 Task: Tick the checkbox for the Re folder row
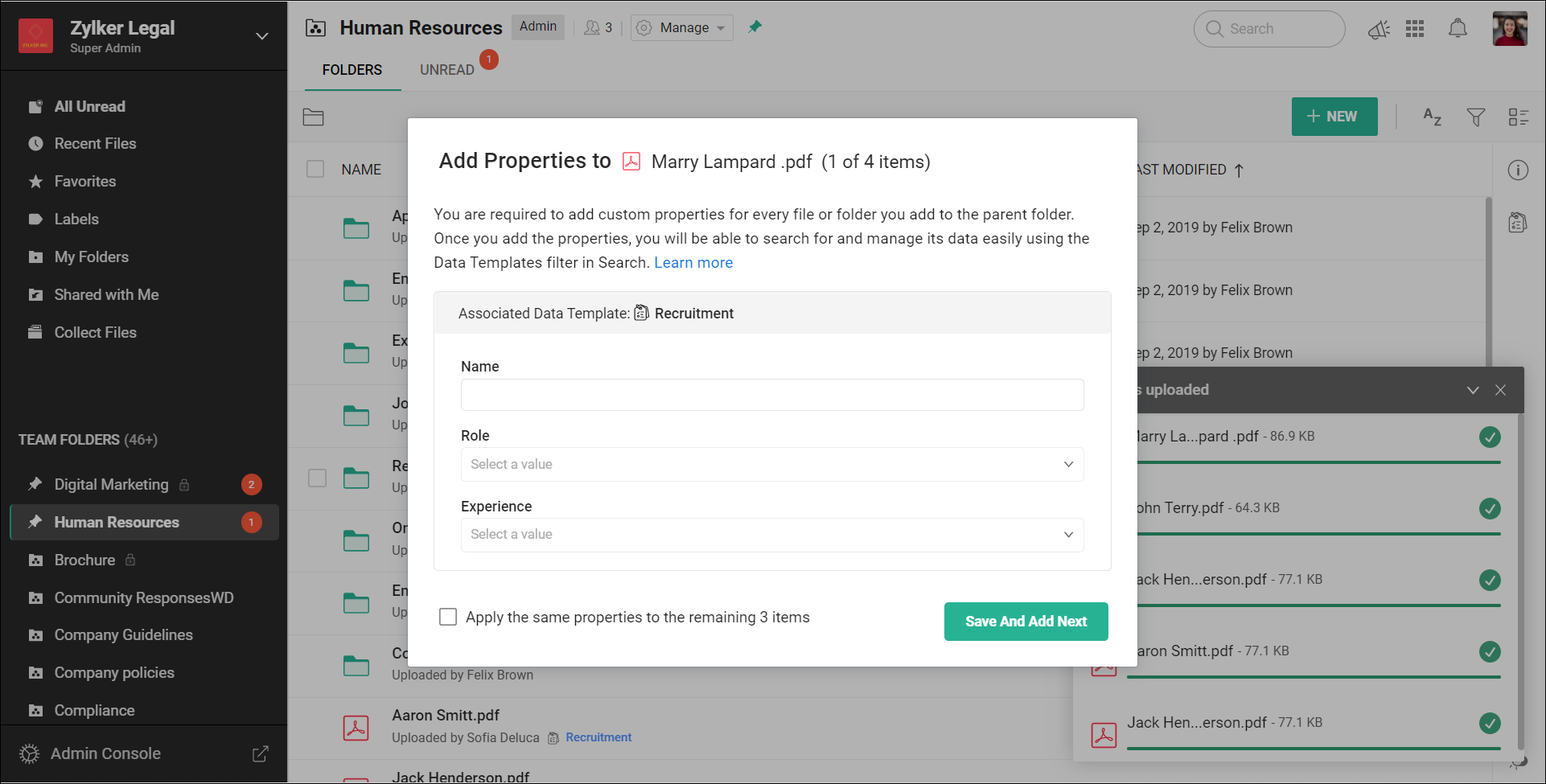(318, 478)
